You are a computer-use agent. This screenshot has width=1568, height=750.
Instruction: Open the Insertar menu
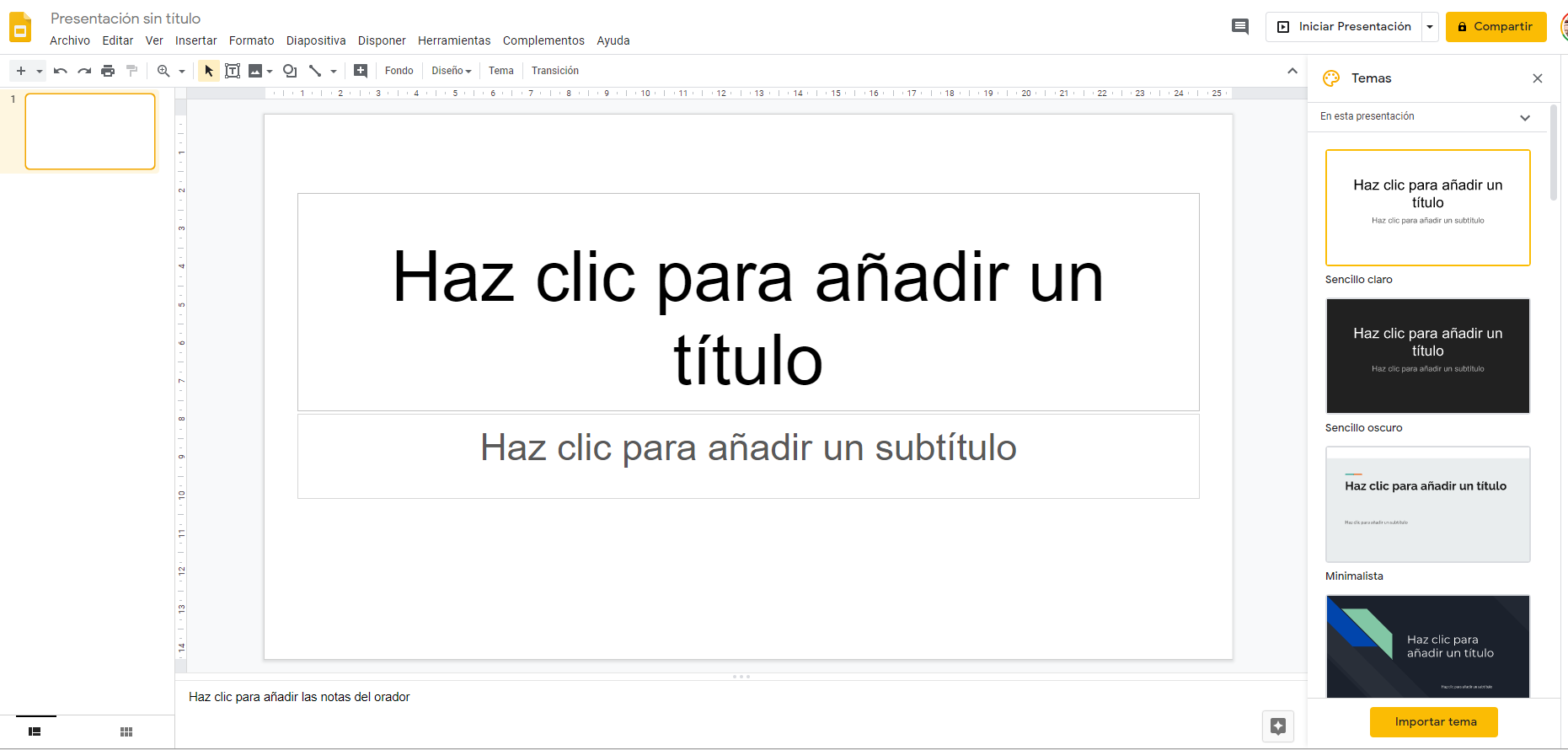coord(196,40)
